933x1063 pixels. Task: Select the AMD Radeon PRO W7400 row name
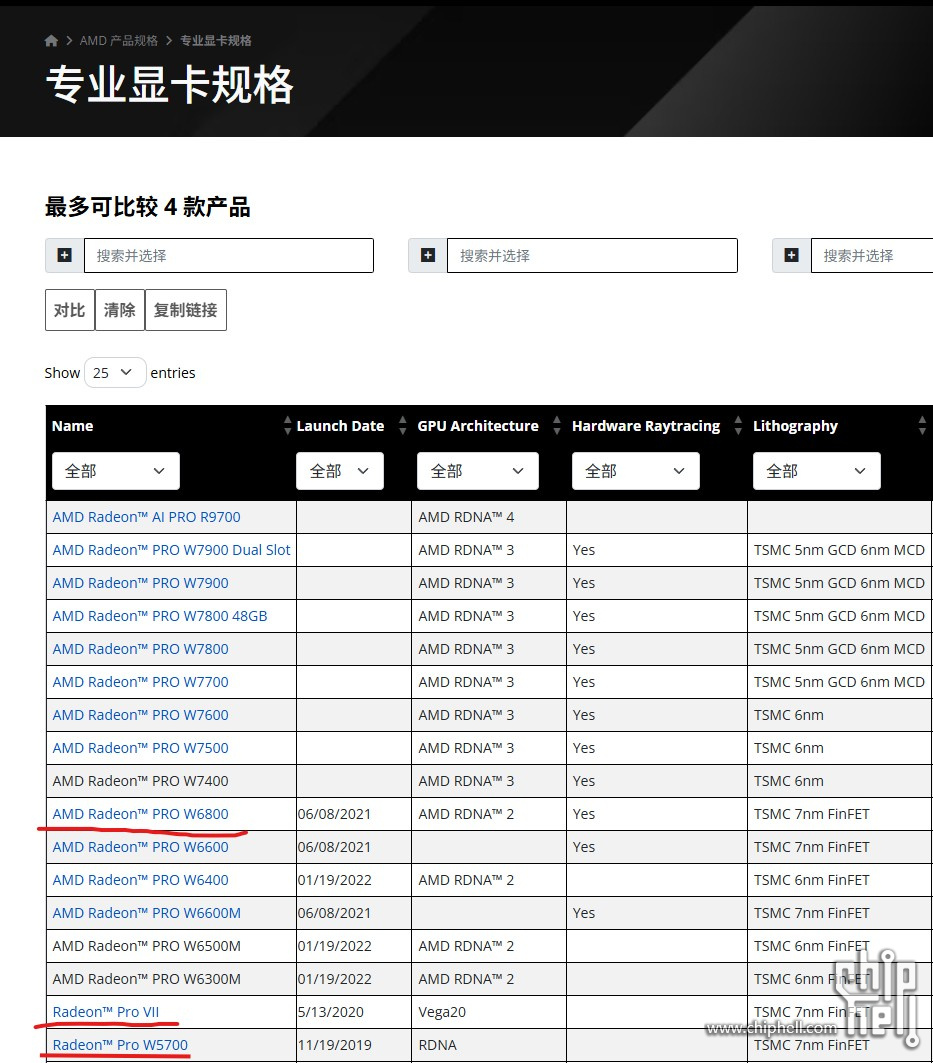pyautogui.click(x=140, y=781)
